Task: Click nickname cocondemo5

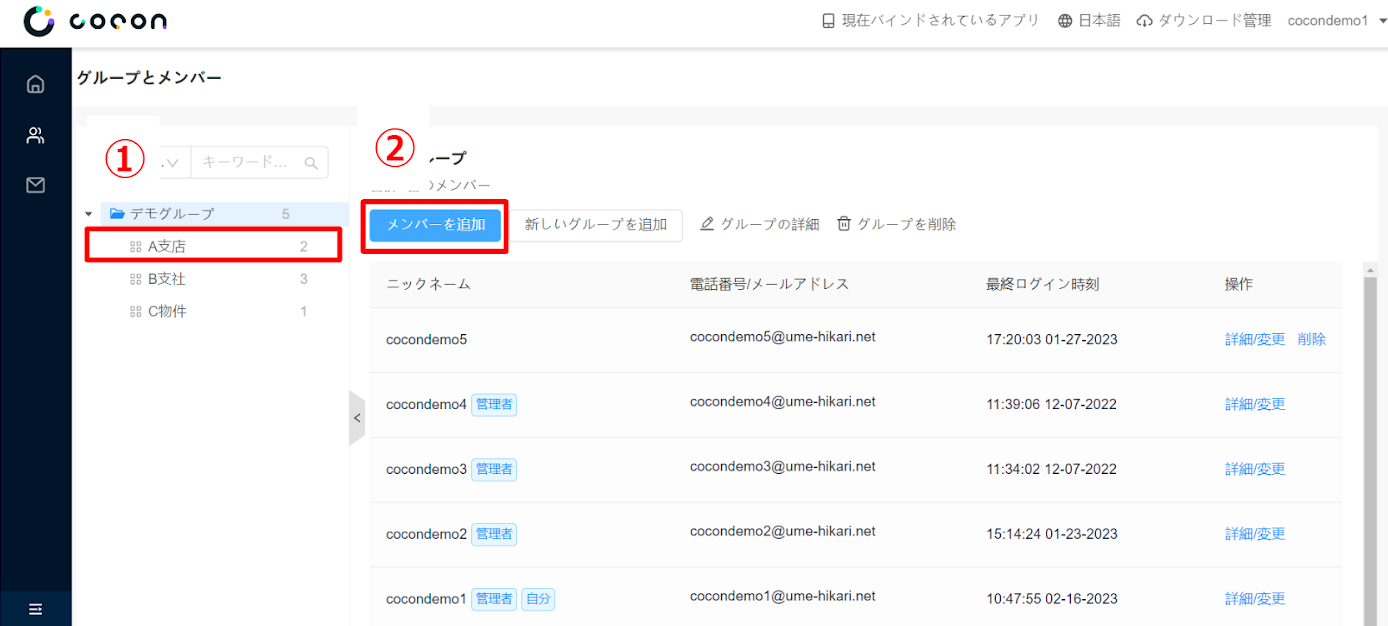Action: click(x=427, y=340)
